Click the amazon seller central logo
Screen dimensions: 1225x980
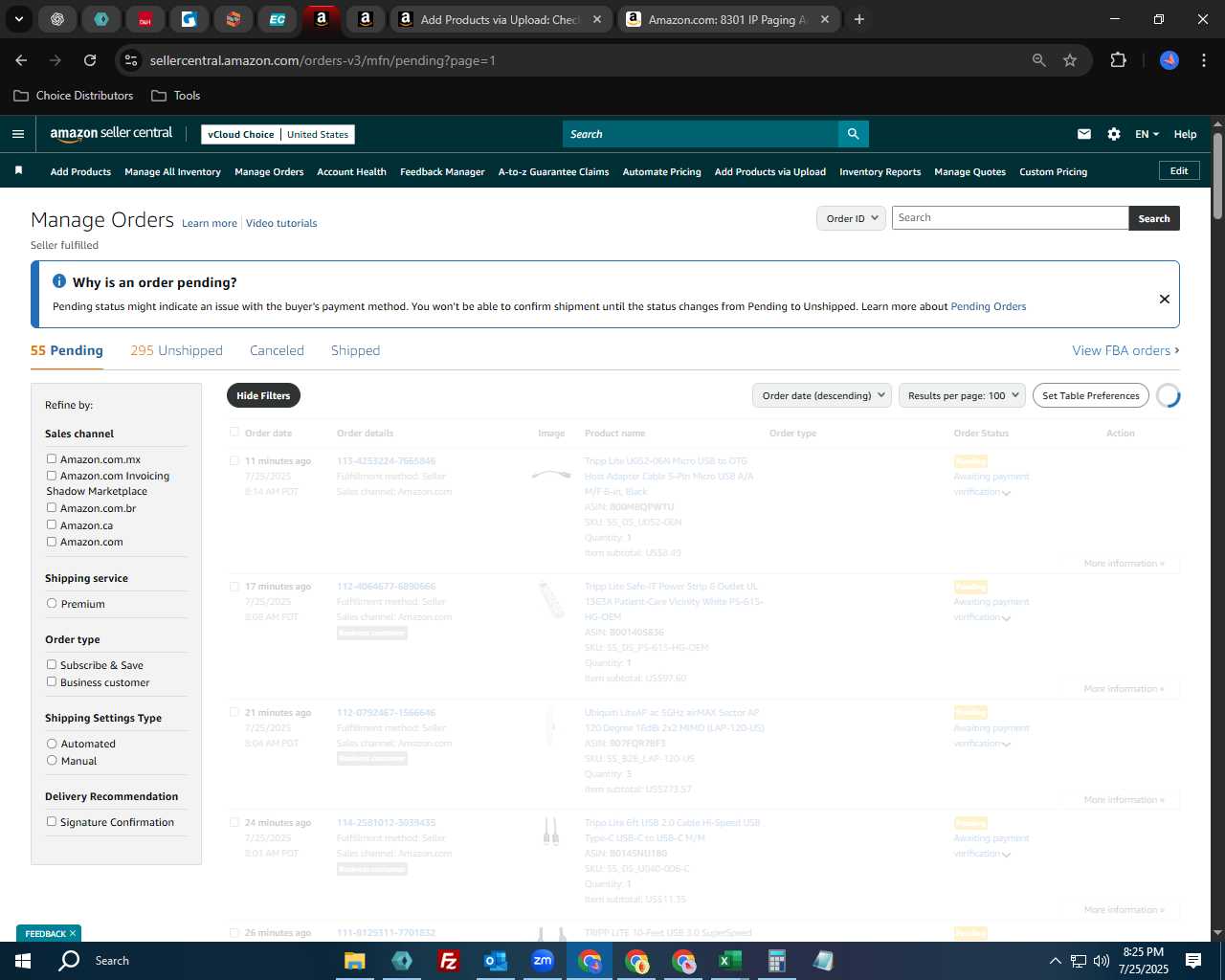(111, 134)
